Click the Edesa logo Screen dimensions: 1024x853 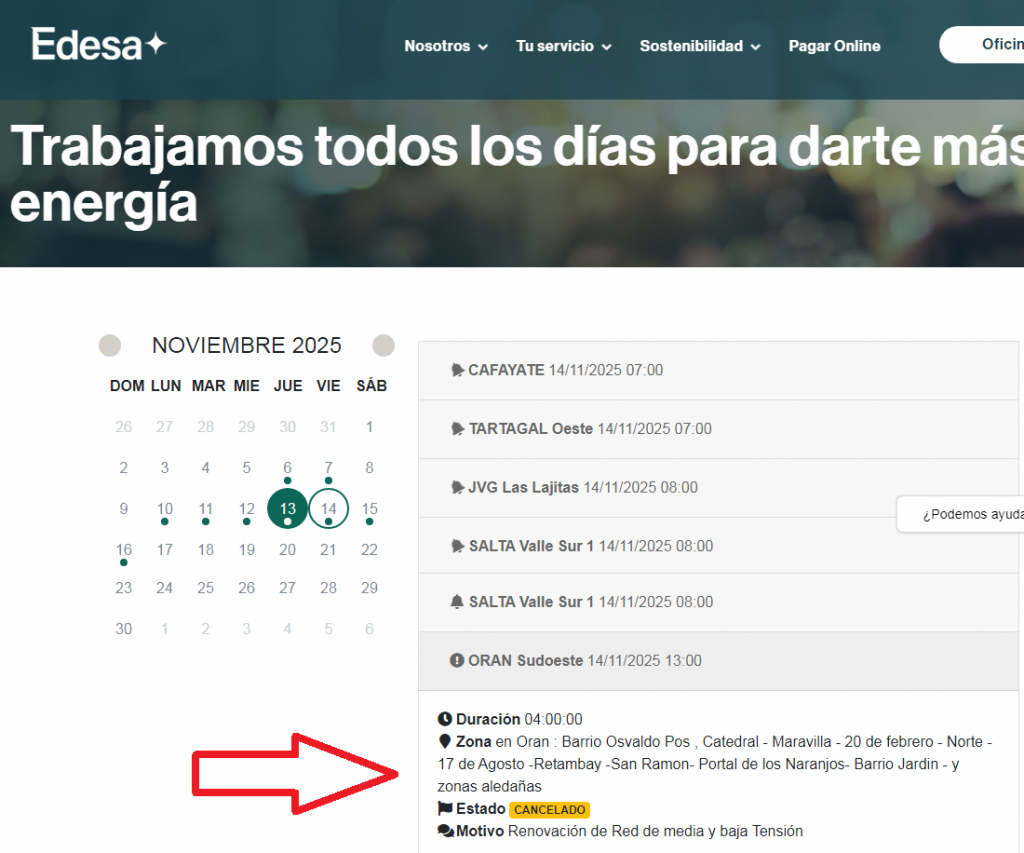(99, 44)
